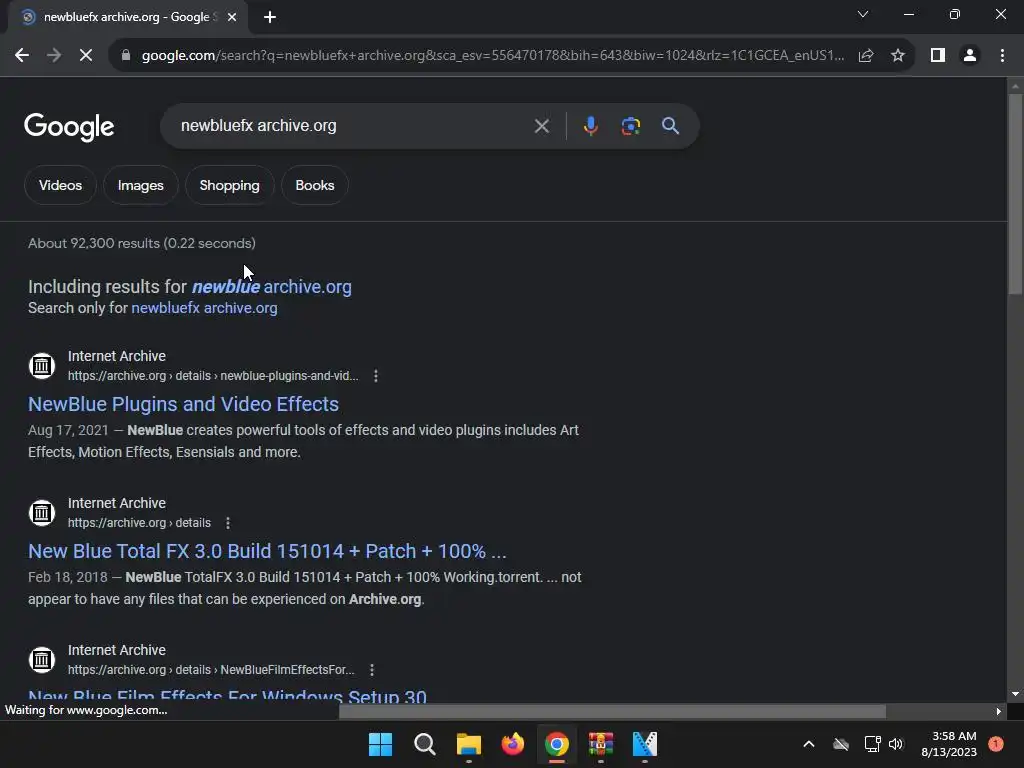Viewport: 1024px width, 768px height.
Task: Go to the Google home logo
Action: 69,127
